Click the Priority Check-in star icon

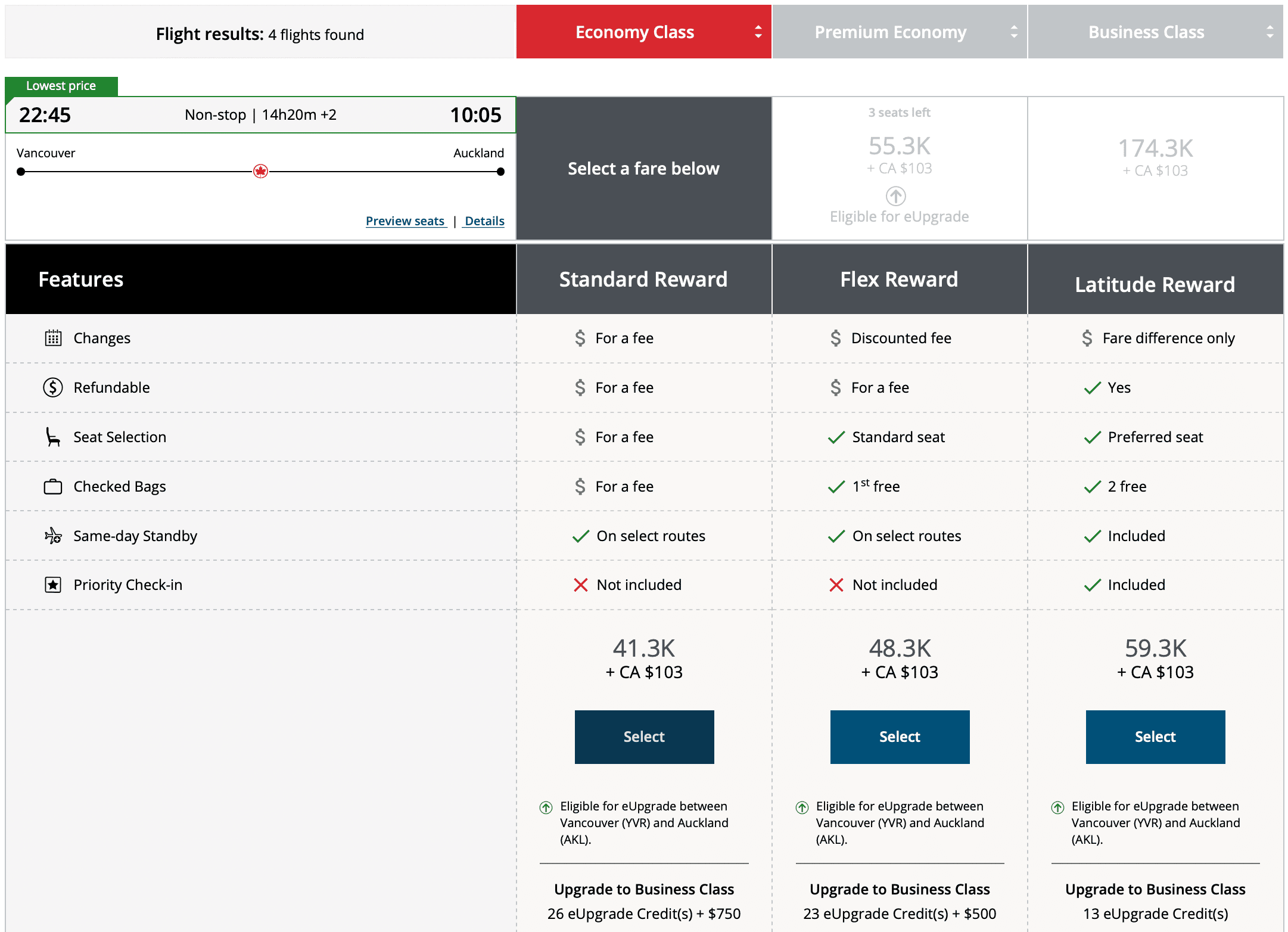pos(53,585)
